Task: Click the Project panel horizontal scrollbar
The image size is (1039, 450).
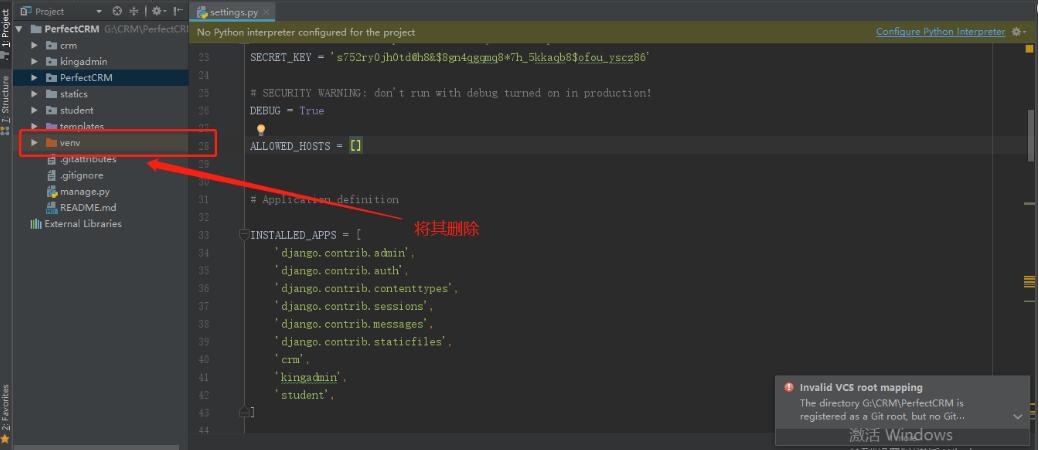Action: pos(96,447)
